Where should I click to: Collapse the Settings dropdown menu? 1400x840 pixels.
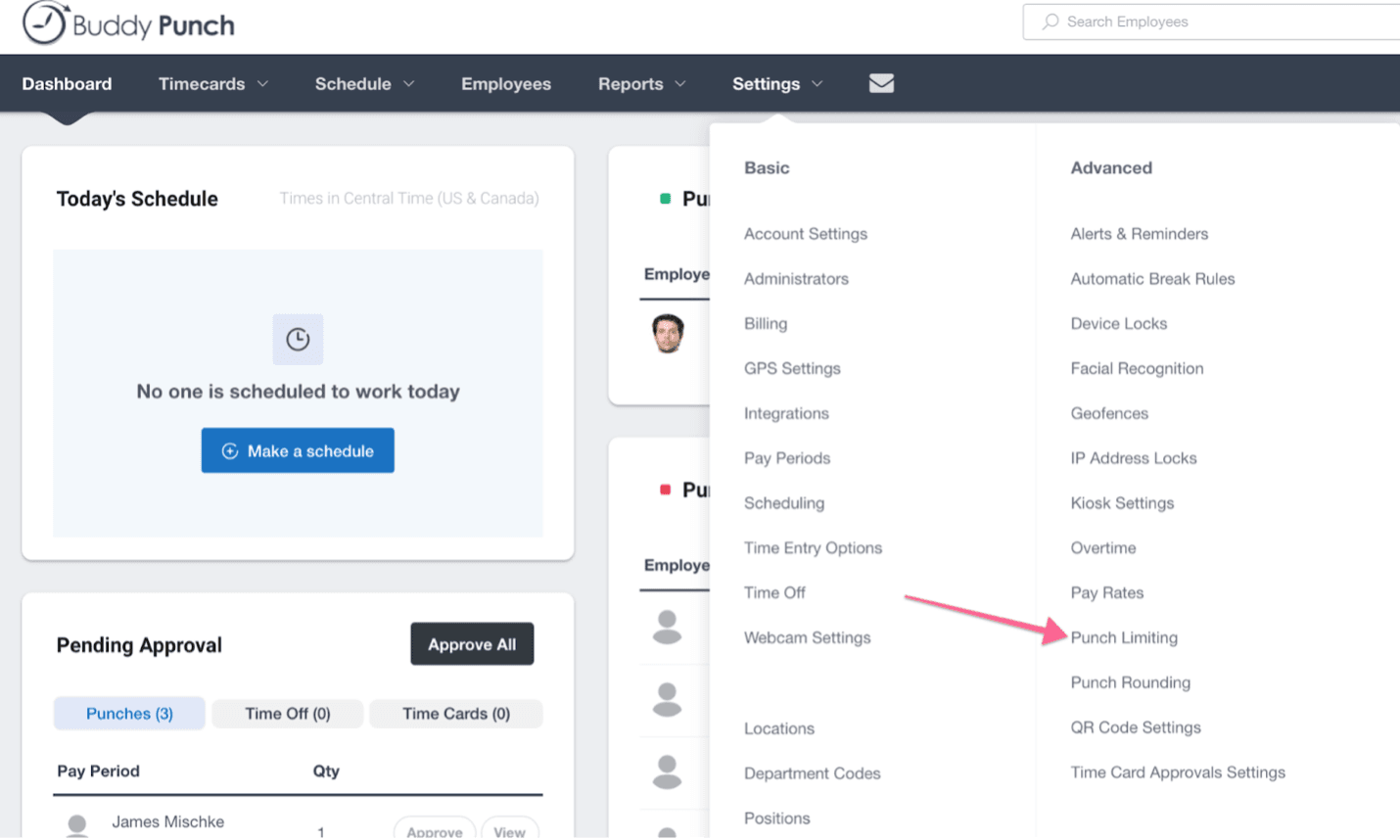click(x=776, y=84)
